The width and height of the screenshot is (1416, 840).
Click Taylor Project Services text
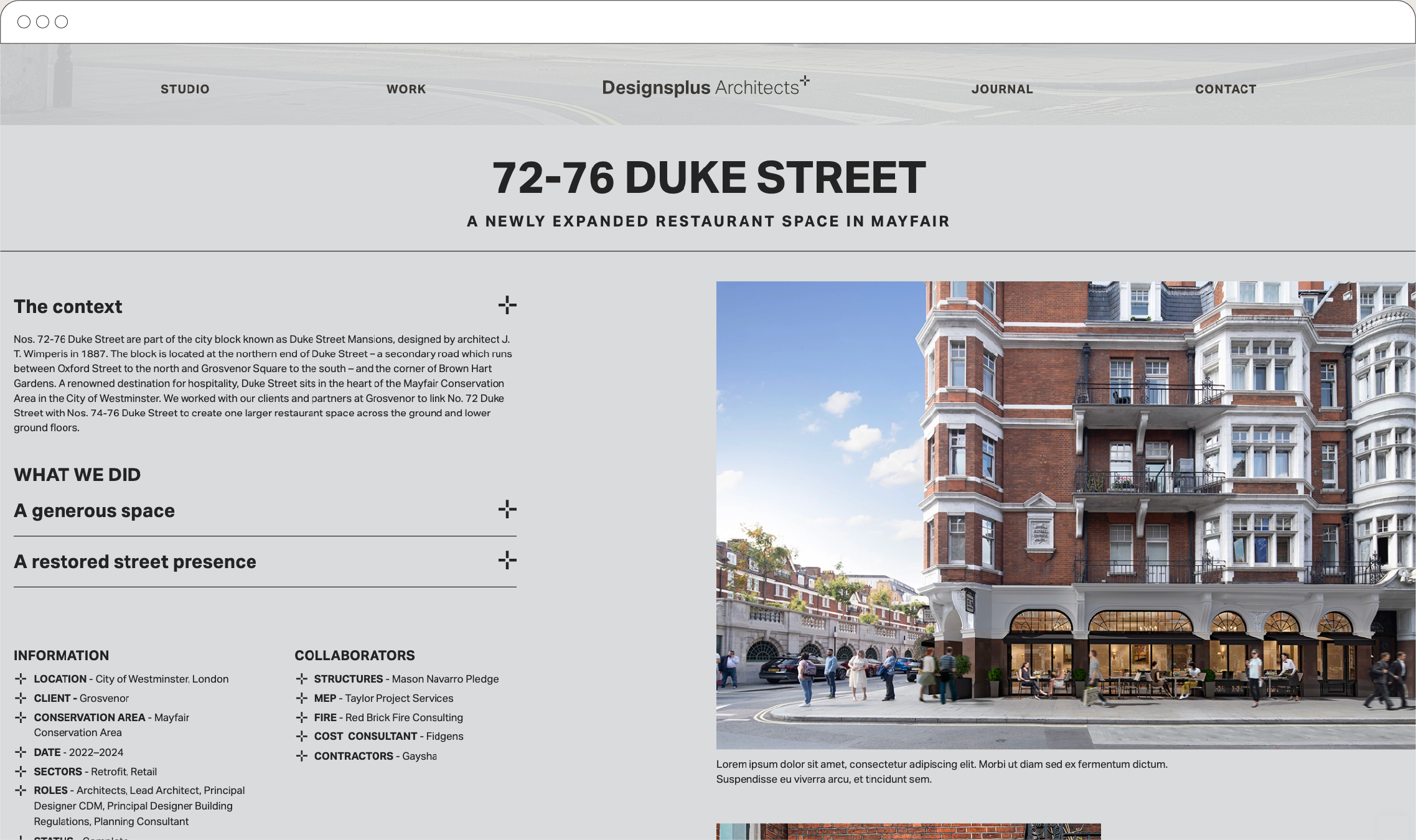coord(399,698)
